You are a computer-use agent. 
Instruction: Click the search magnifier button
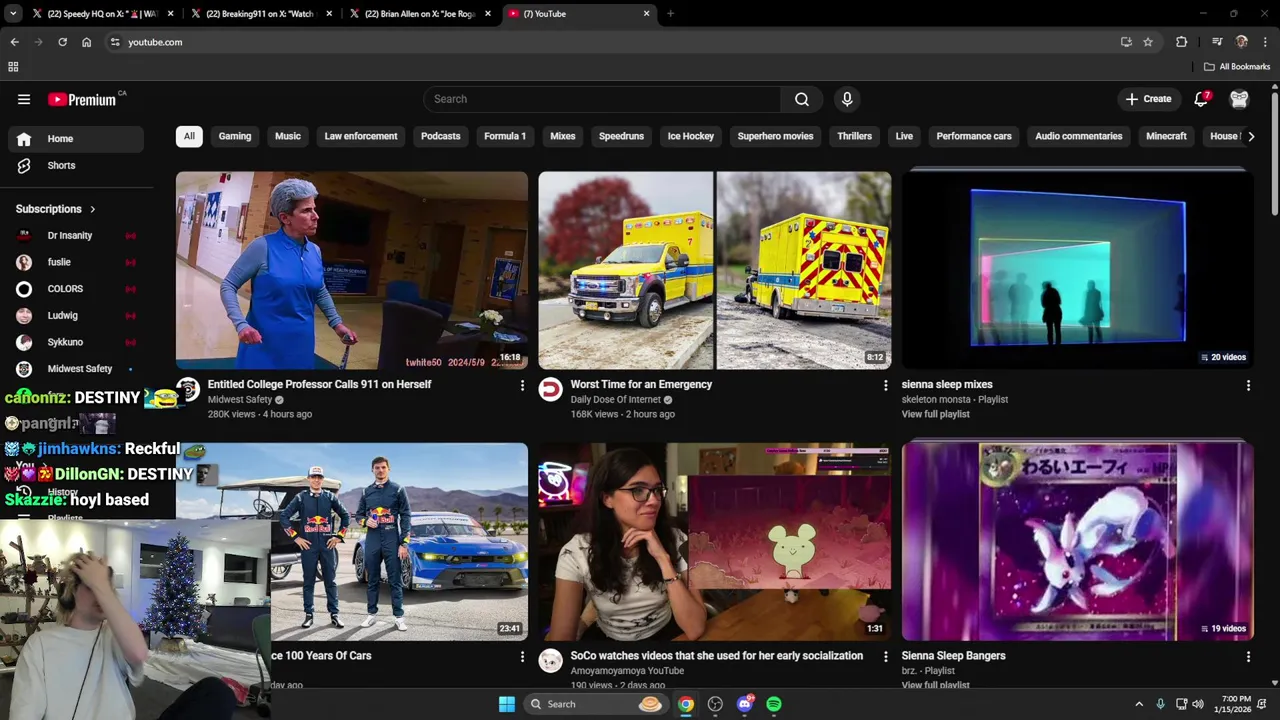[x=802, y=99]
